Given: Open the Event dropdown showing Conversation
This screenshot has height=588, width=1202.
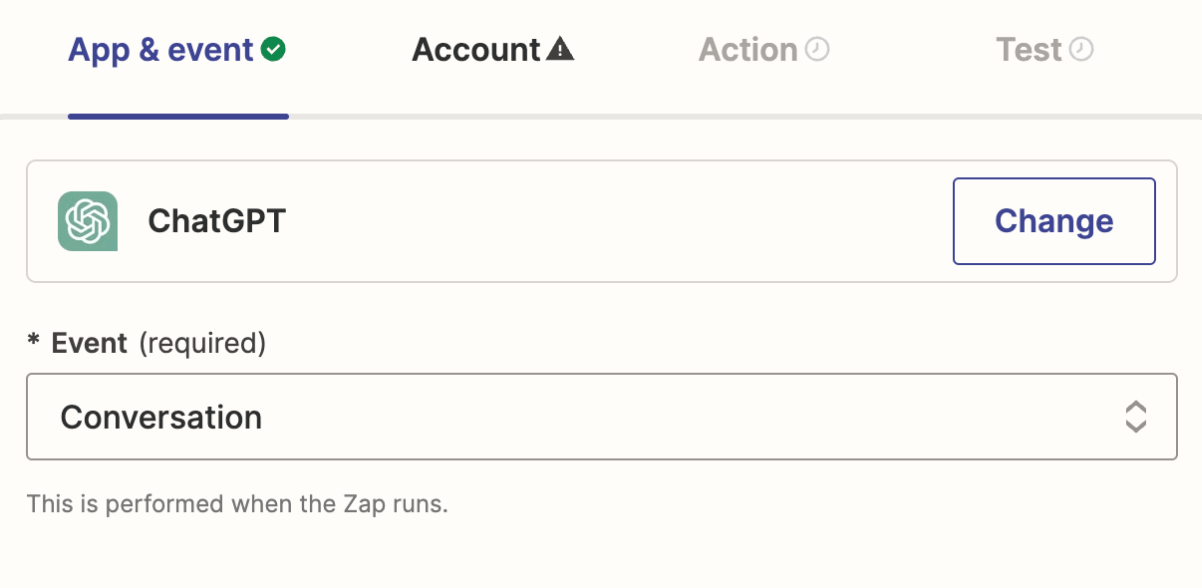Looking at the screenshot, I should coord(600,417).
